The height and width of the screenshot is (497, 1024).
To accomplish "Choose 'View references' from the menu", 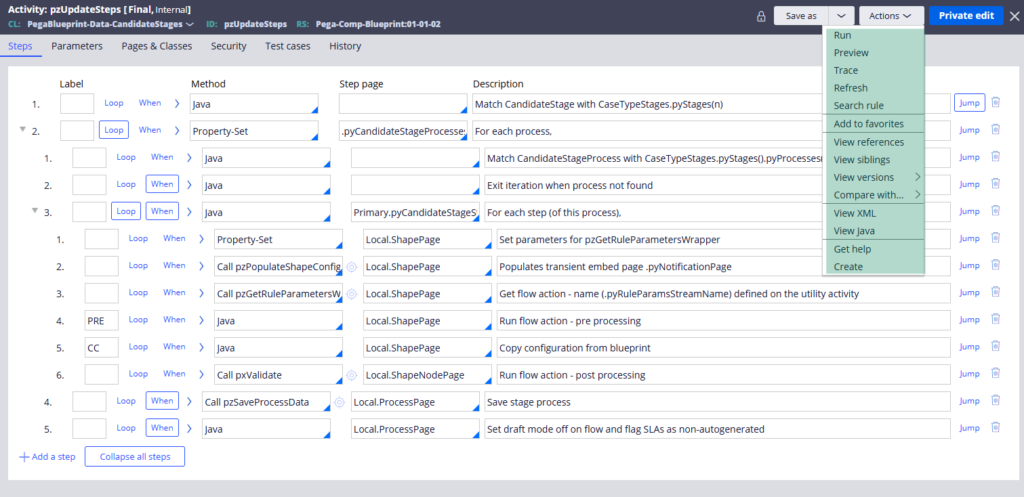I will [873, 142].
